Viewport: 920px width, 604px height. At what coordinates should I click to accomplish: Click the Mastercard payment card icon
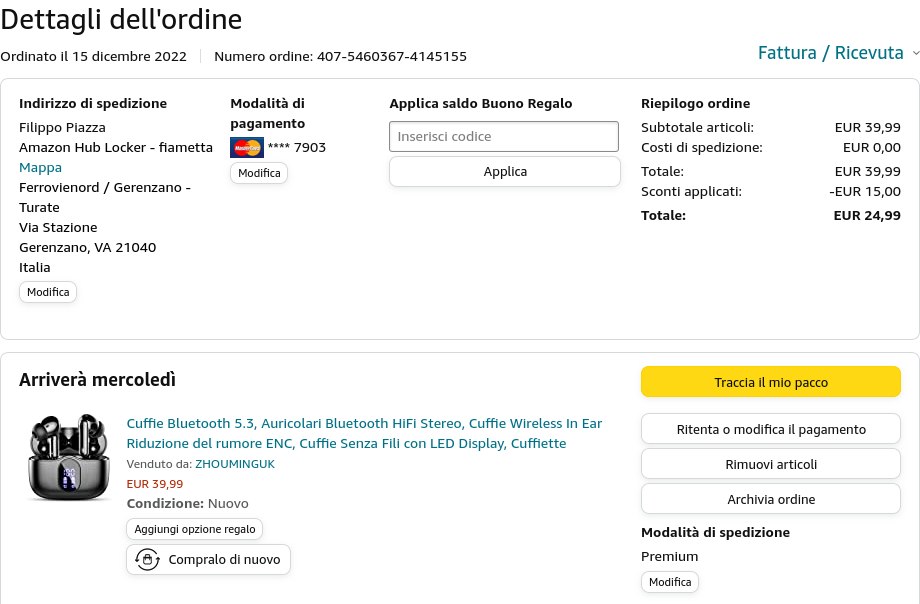click(x=246, y=148)
